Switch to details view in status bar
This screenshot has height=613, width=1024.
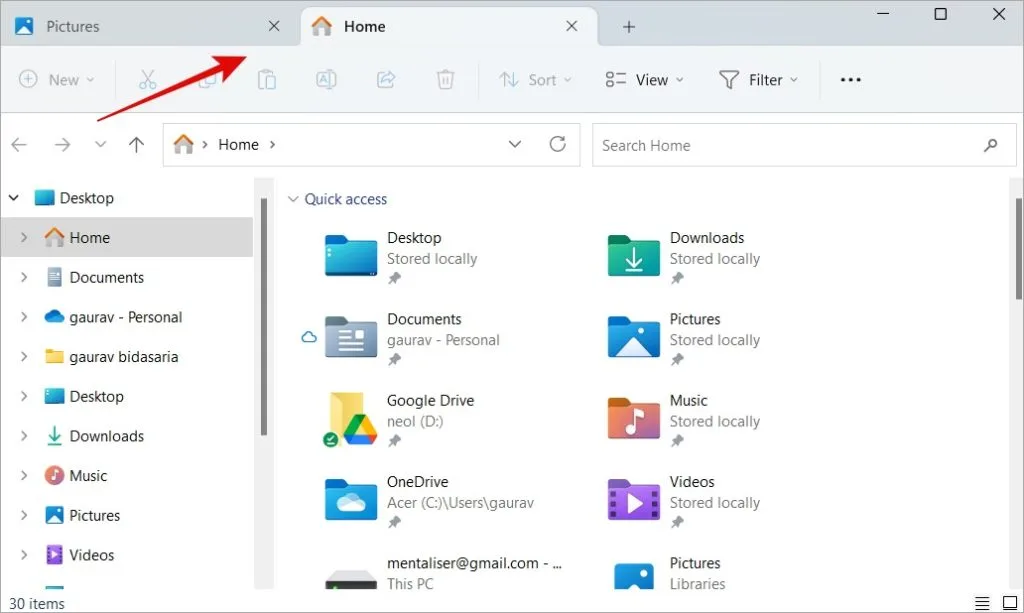pos(983,603)
